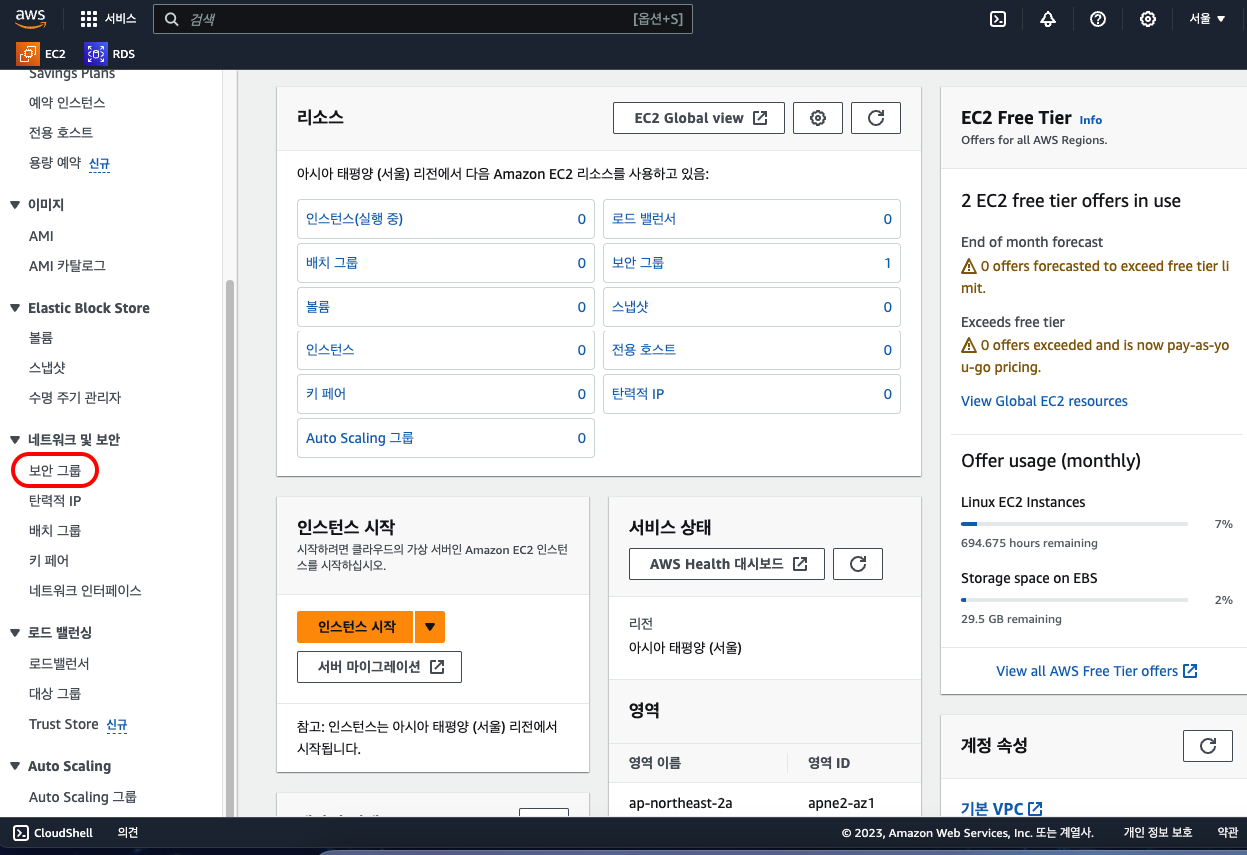Refresh the 서비스 상태 panel
1247x855 pixels.
tap(858, 564)
